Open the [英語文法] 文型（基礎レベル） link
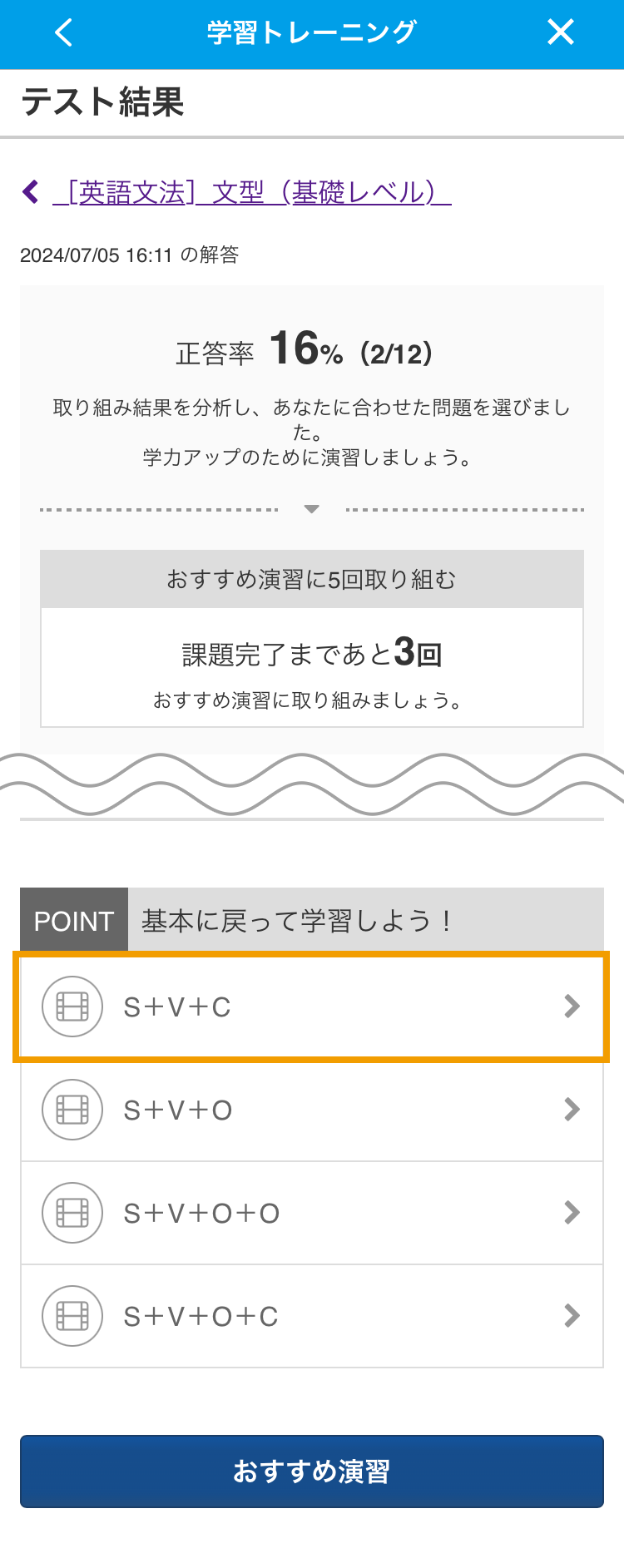 click(251, 192)
